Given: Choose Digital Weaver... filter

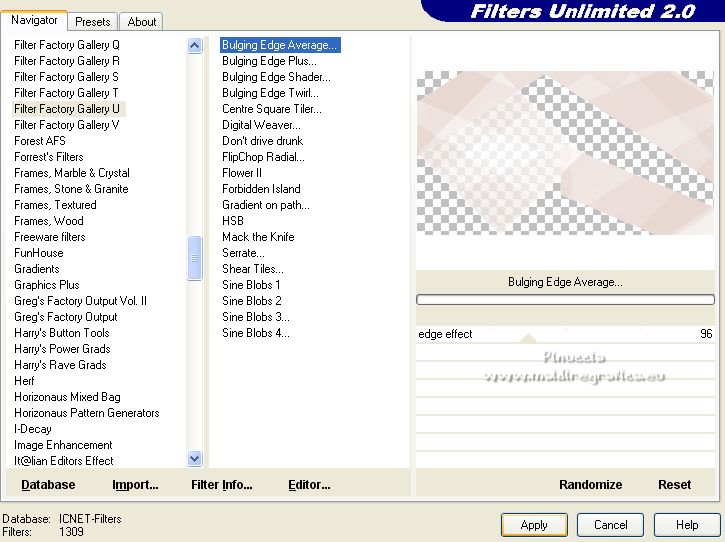Looking at the screenshot, I should pos(261,125).
